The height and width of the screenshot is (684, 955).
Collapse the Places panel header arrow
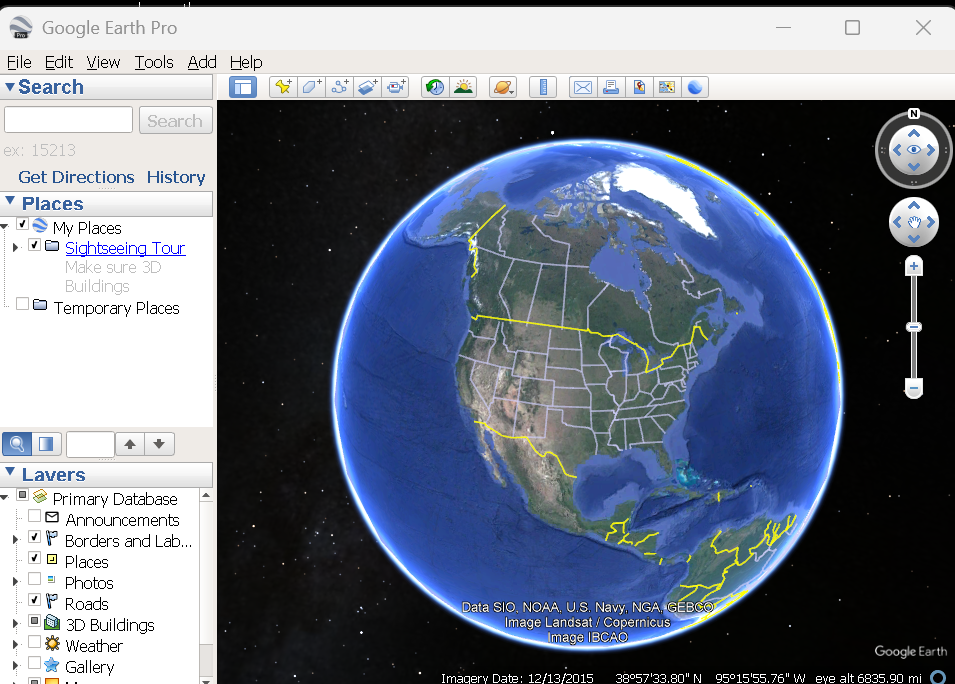pos(10,201)
